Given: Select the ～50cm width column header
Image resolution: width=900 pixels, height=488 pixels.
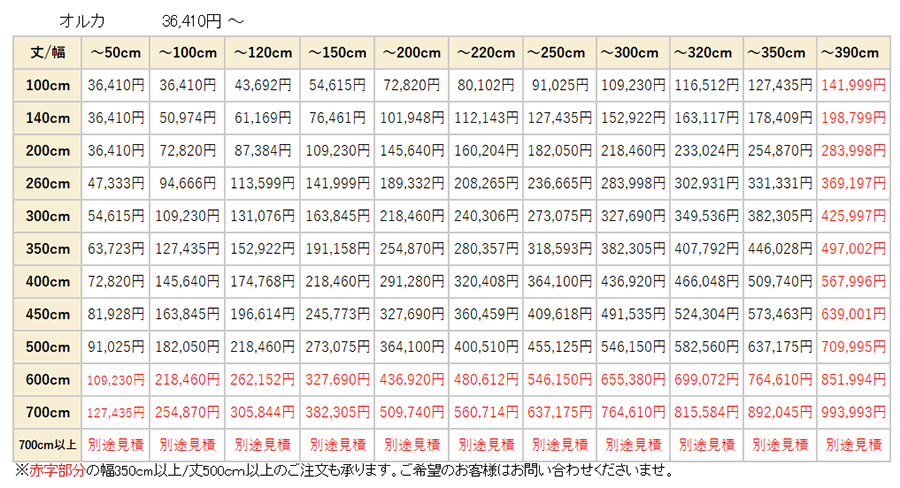Looking at the screenshot, I should (117, 52).
